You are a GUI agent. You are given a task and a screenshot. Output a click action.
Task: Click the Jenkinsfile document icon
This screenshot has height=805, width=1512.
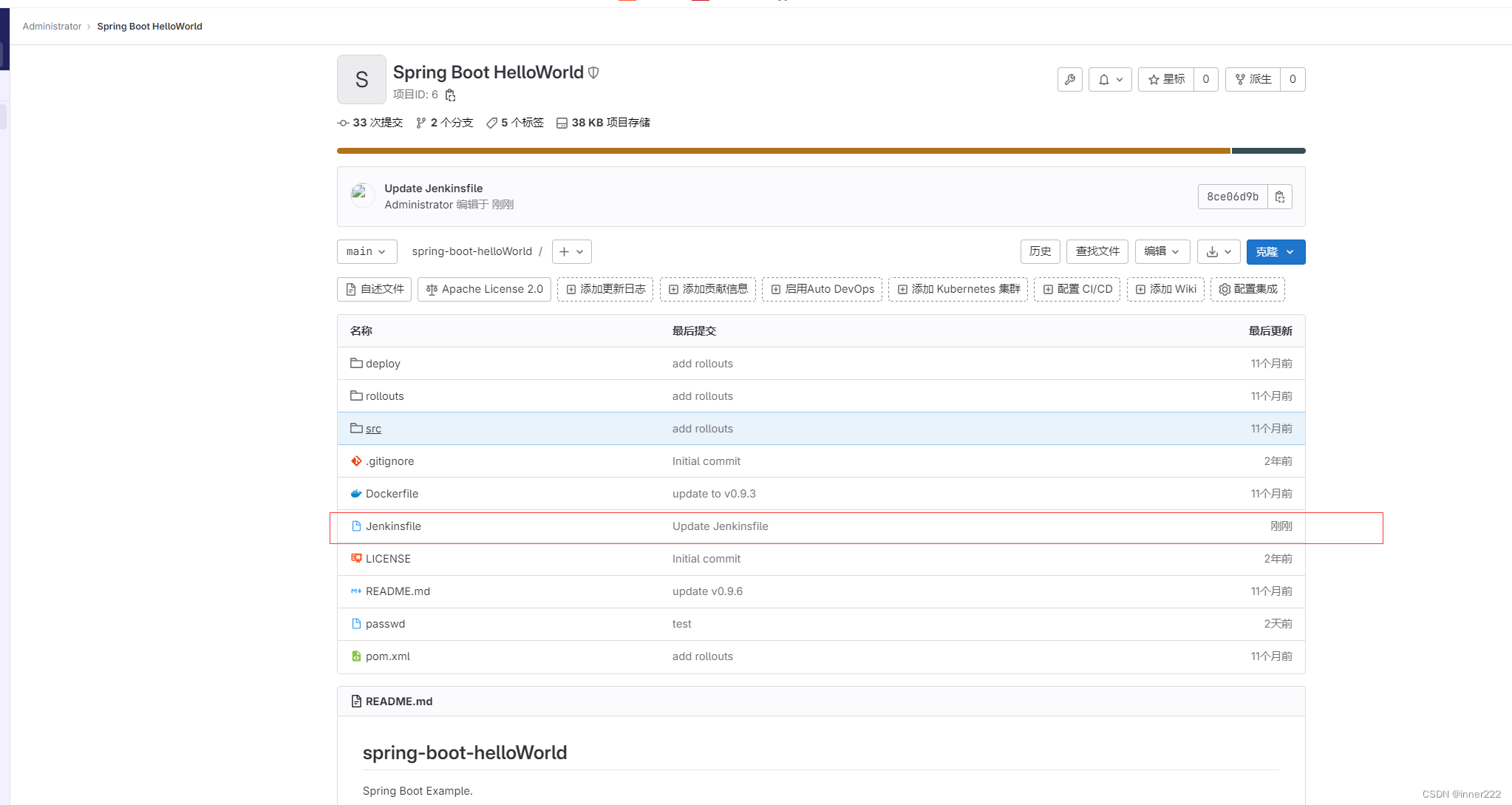coord(356,526)
